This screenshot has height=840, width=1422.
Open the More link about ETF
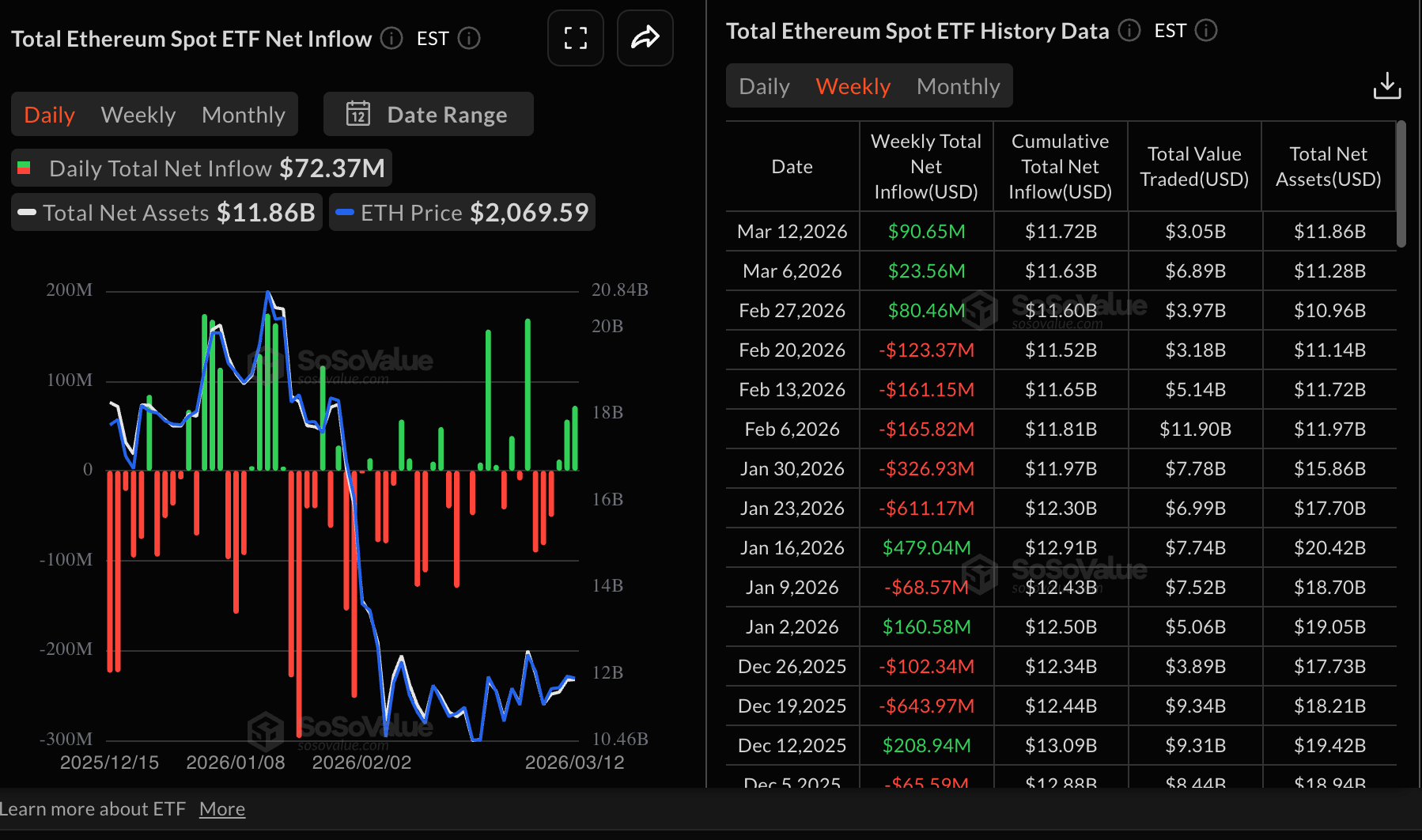pyautogui.click(x=222, y=809)
